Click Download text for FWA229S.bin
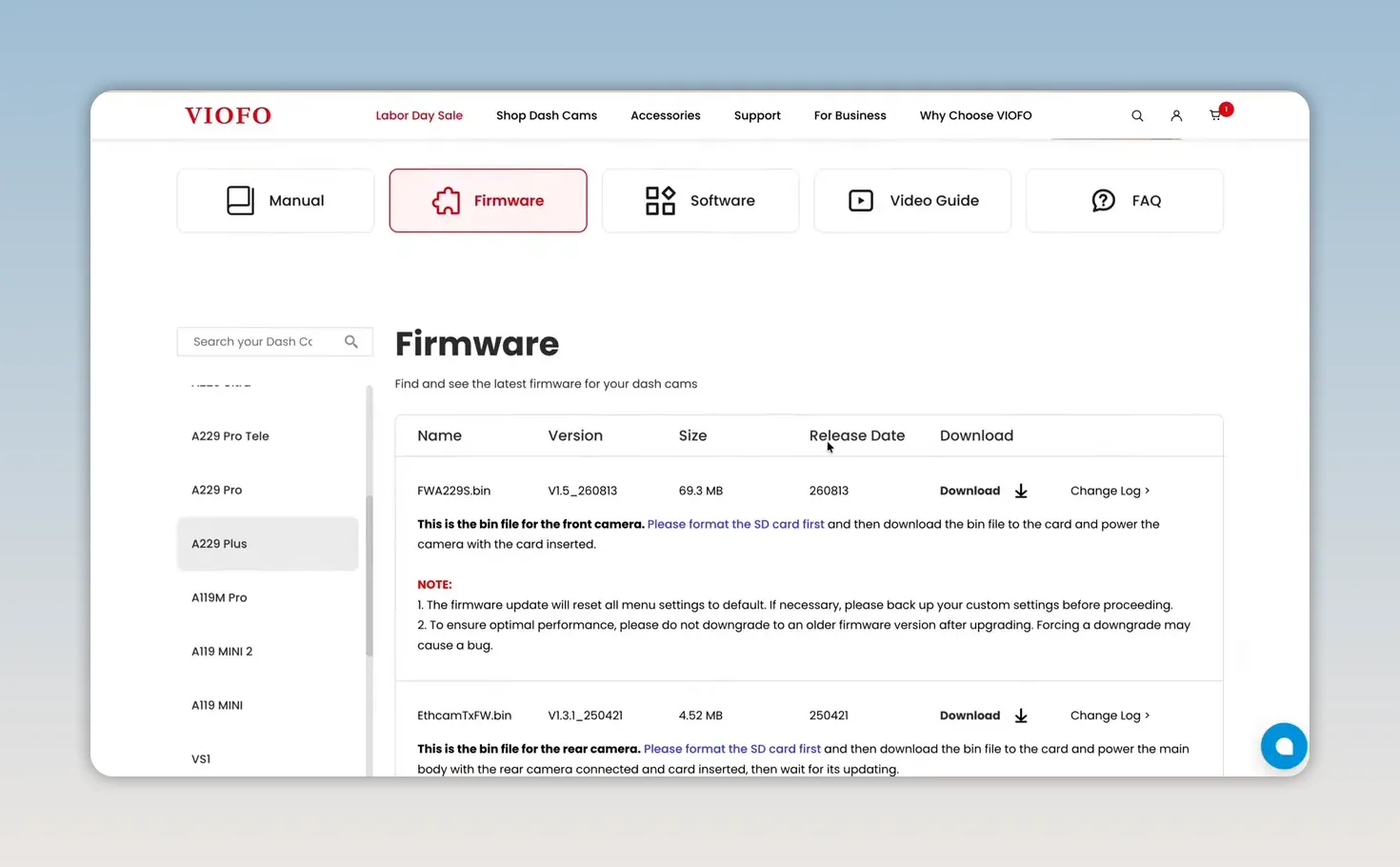 coord(970,491)
